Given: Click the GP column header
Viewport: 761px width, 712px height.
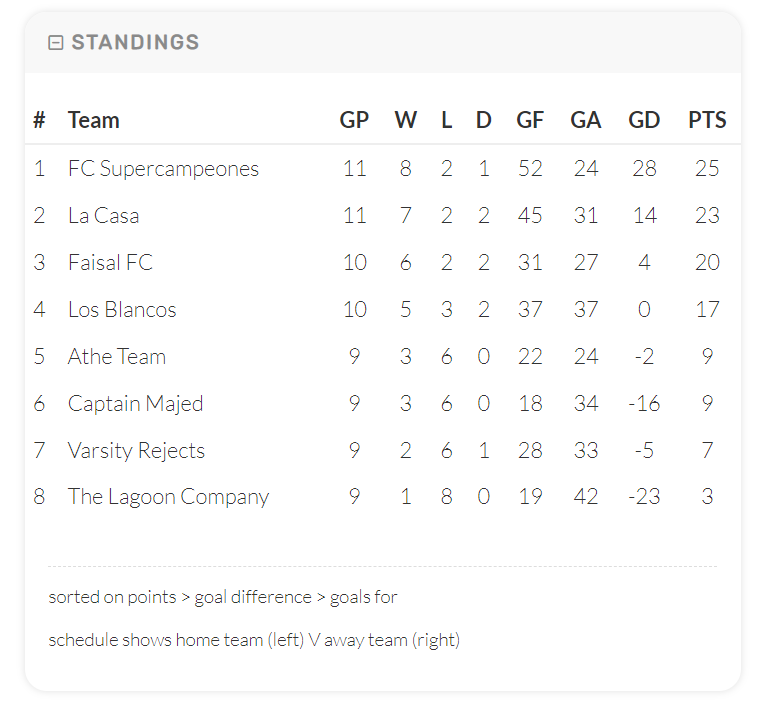Looking at the screenshot, I should coord(354,120).
